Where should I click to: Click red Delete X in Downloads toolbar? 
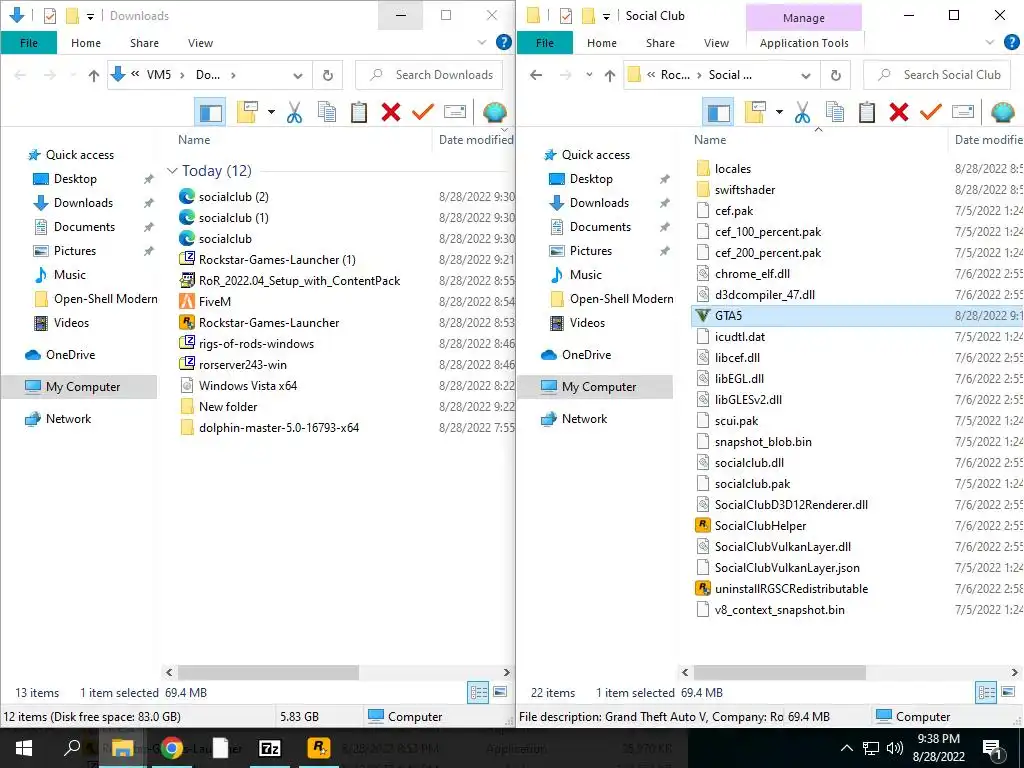click(x=391, y=112)
